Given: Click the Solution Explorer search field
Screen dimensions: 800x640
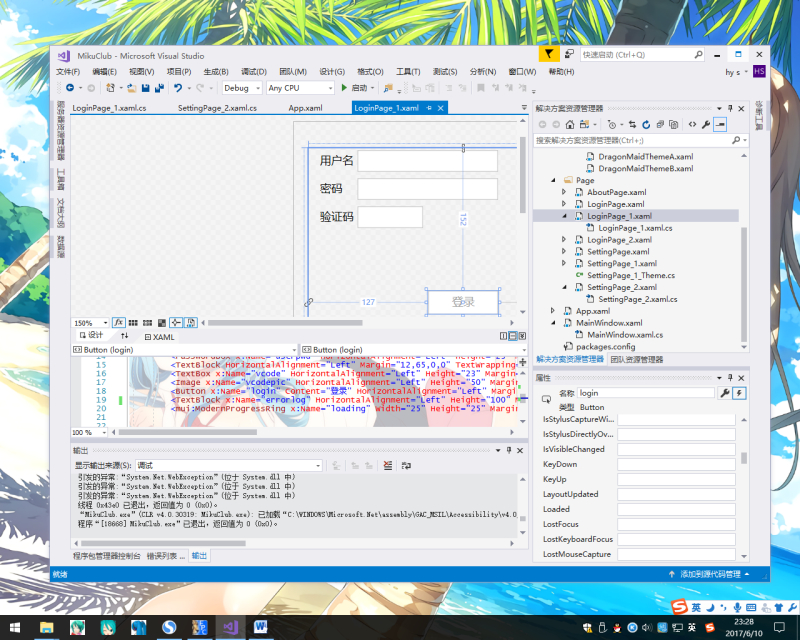Looking at the screenshot, I should click(x=630, y=140).
